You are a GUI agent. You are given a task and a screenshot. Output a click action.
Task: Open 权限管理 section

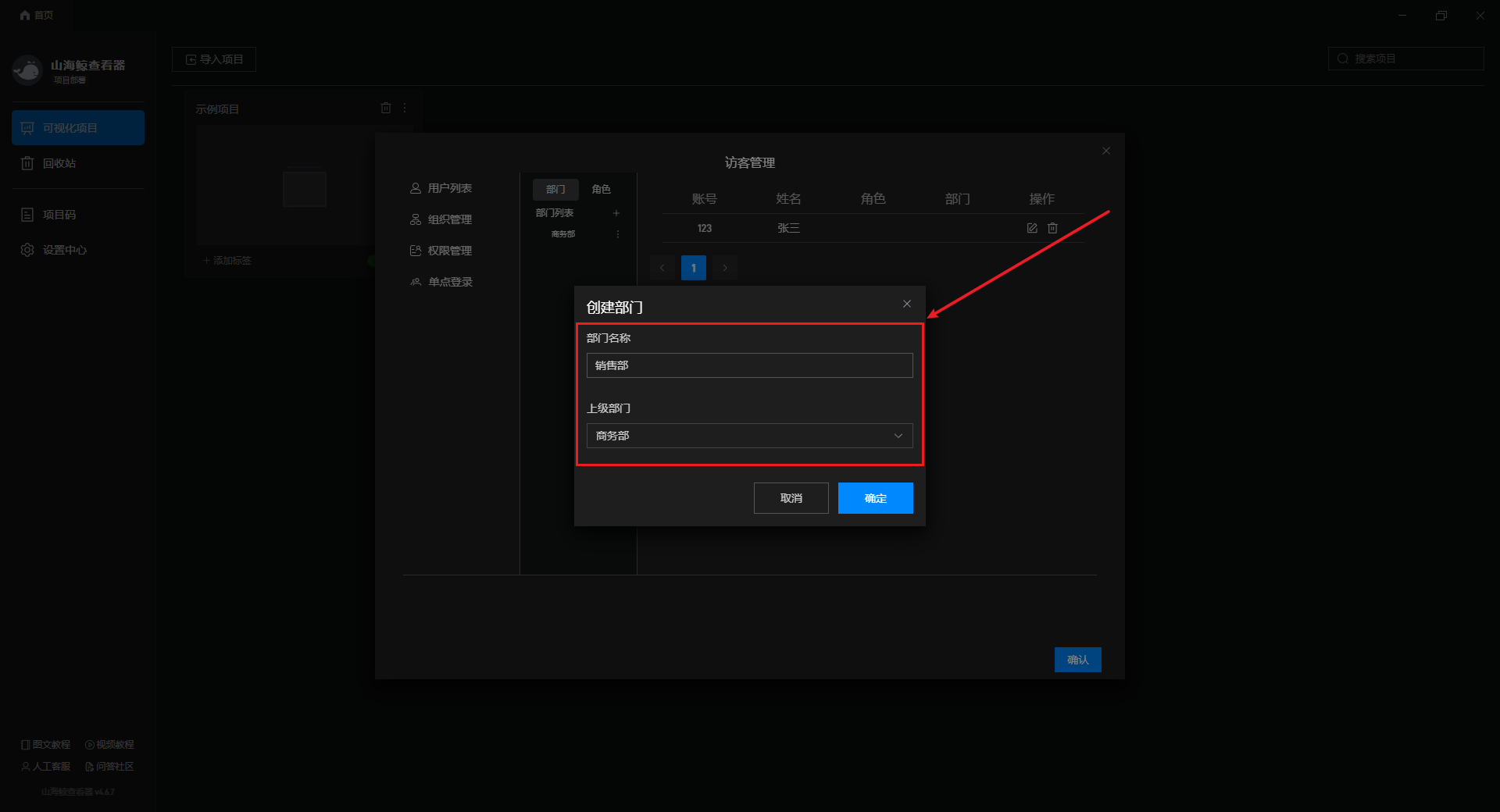tap(449, 251)
